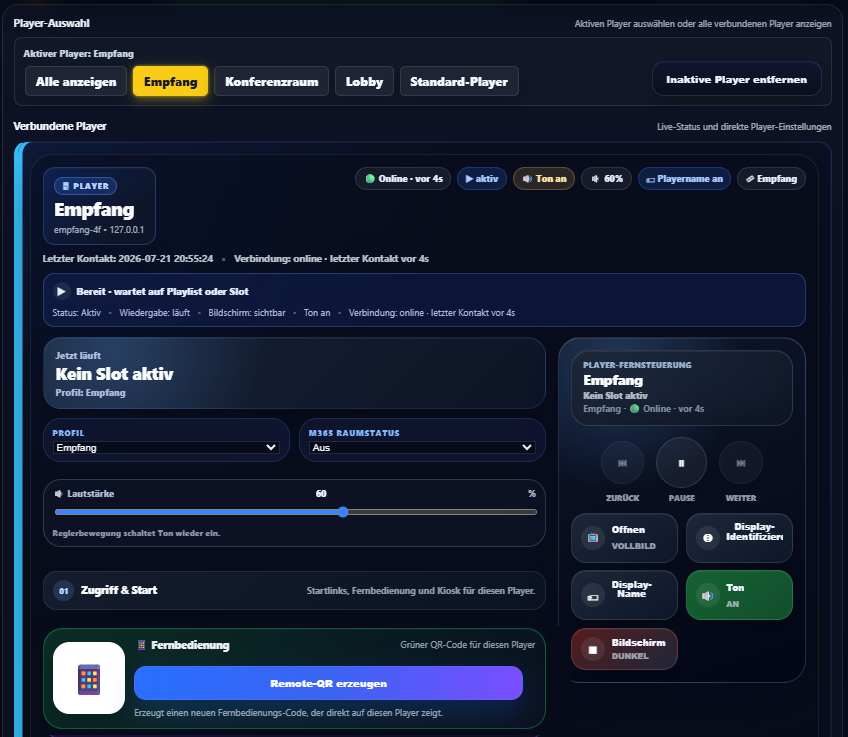Toggle the Ton an chip
The image size is (848, 737).
(544, 178)
